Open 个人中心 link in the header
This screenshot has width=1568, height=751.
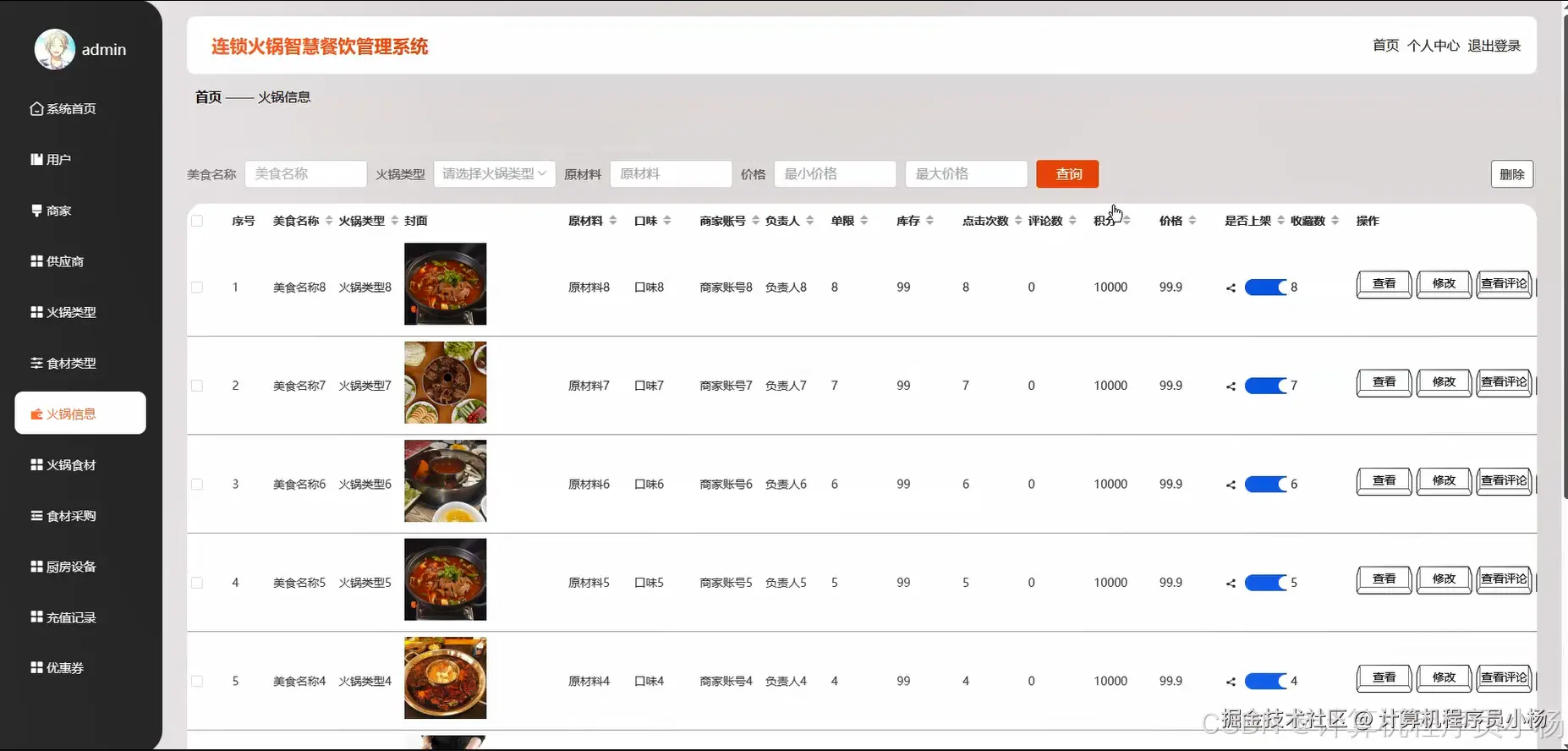(1434, 46)
